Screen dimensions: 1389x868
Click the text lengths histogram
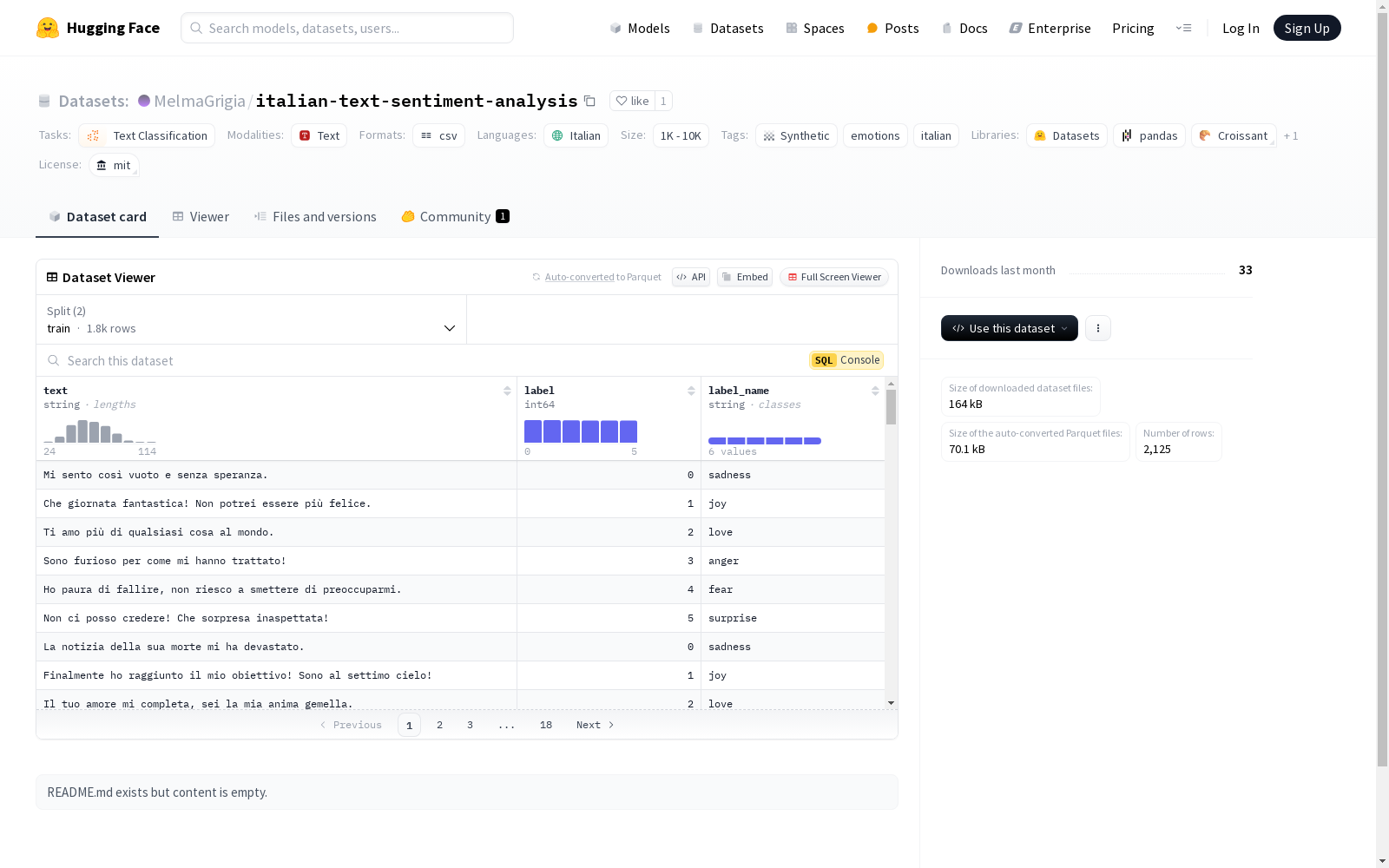click(x=100, y=431)
